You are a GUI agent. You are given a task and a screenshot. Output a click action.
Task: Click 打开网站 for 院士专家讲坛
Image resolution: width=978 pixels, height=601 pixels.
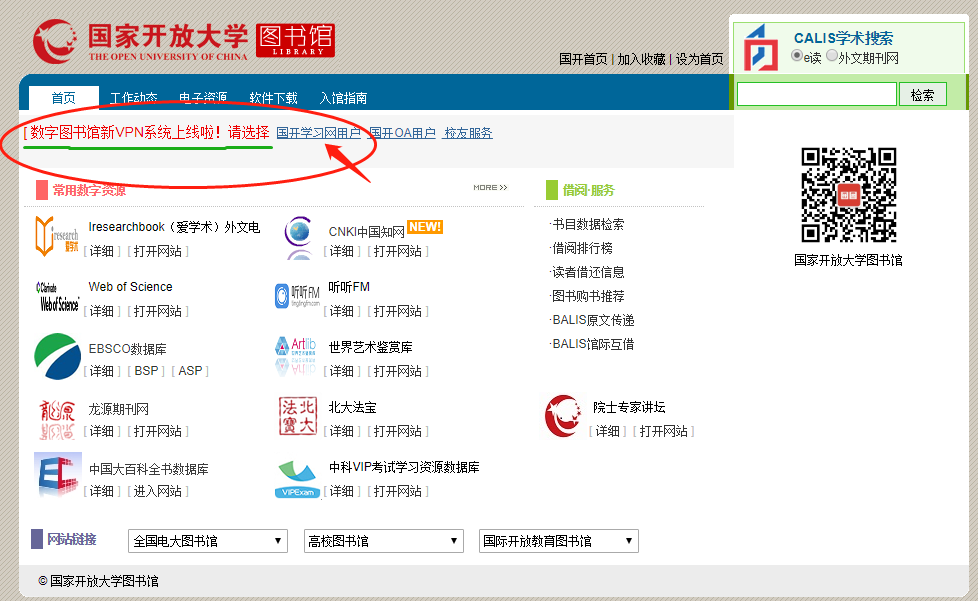coord(663,431)
